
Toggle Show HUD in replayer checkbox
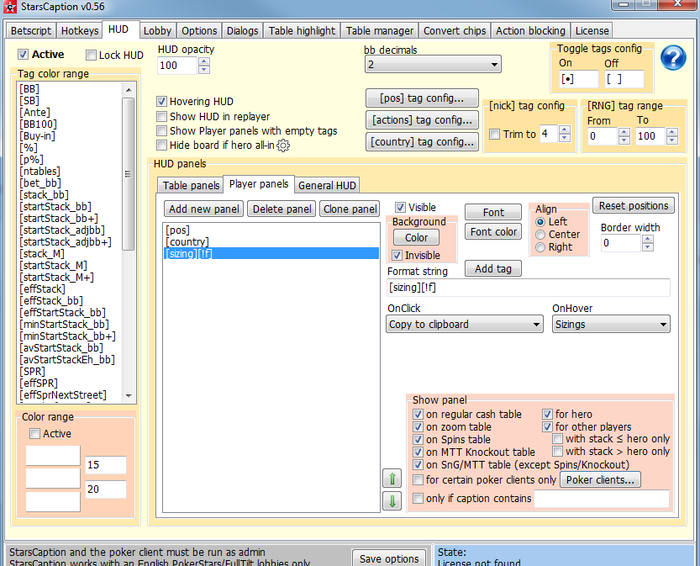163,116
